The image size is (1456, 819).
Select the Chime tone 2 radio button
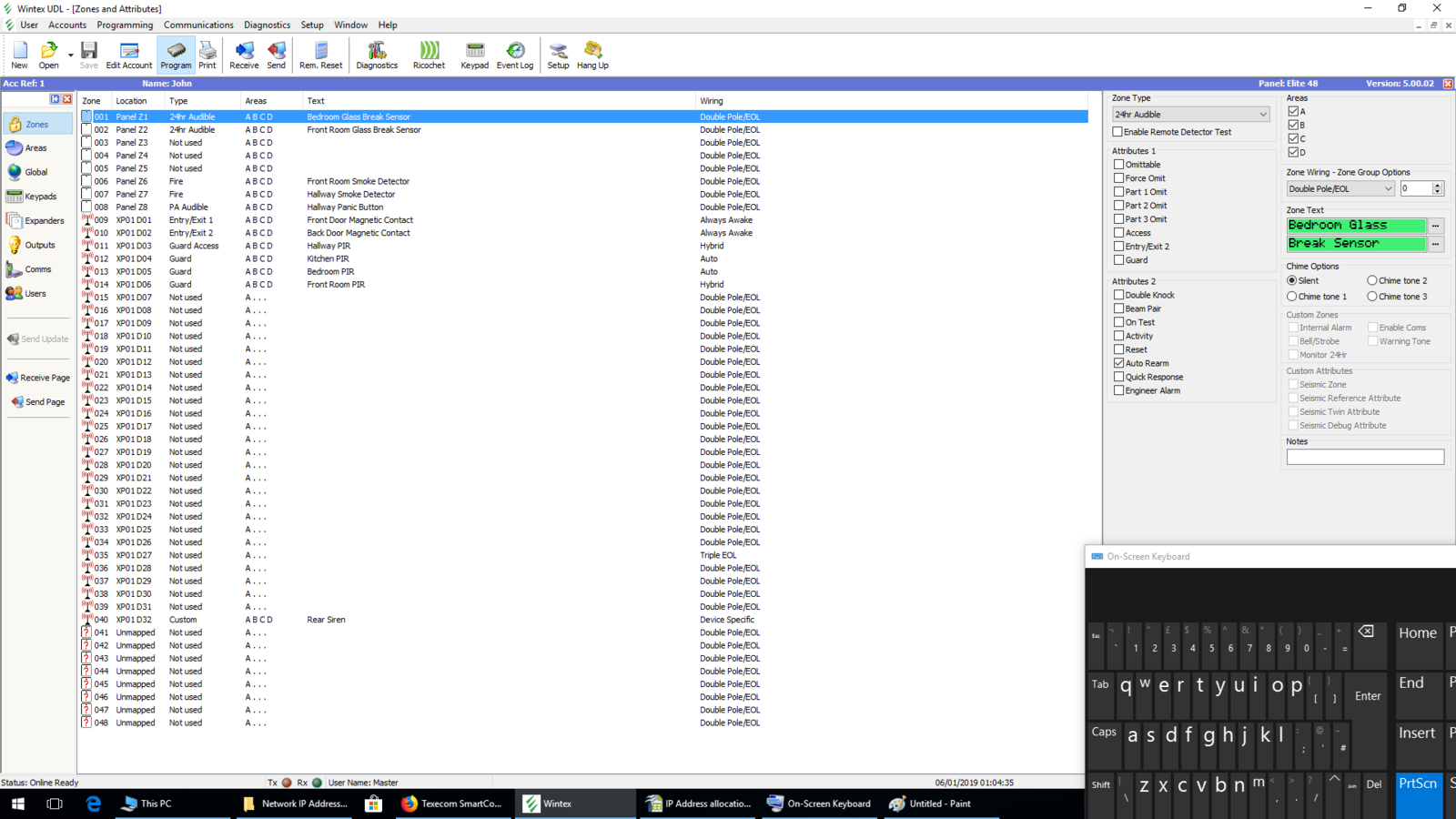point(1372,281)
